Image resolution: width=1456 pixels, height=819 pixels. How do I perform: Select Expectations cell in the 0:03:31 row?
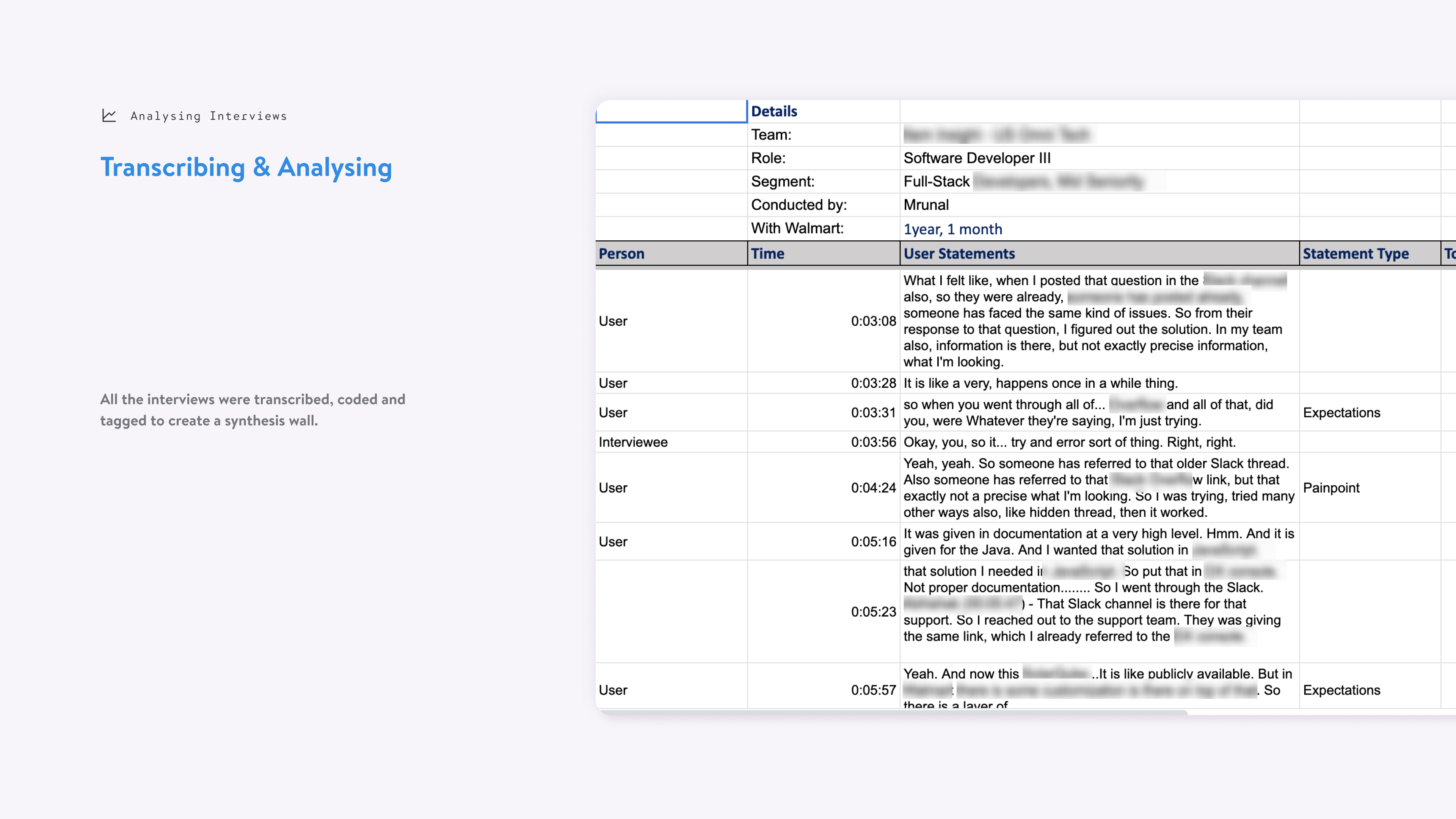click(x=1370, y=413)
